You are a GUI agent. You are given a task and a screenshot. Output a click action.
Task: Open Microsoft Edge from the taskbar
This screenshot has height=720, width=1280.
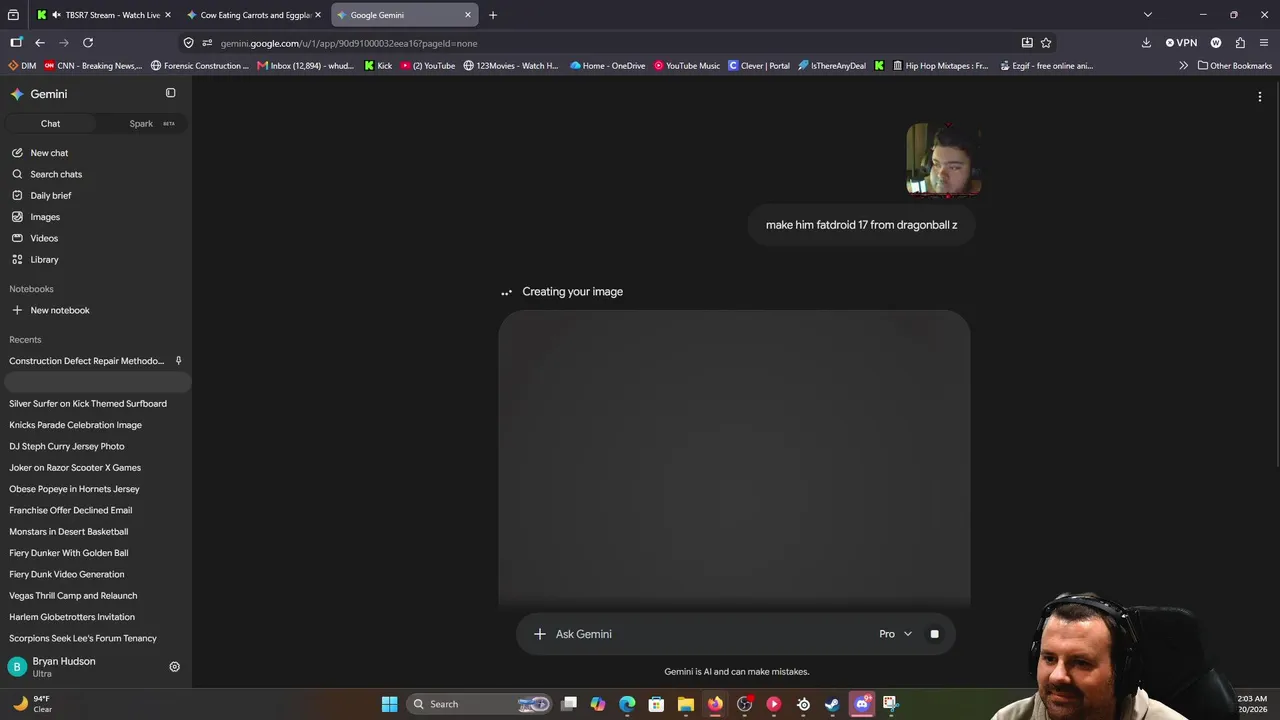[627, 704]
